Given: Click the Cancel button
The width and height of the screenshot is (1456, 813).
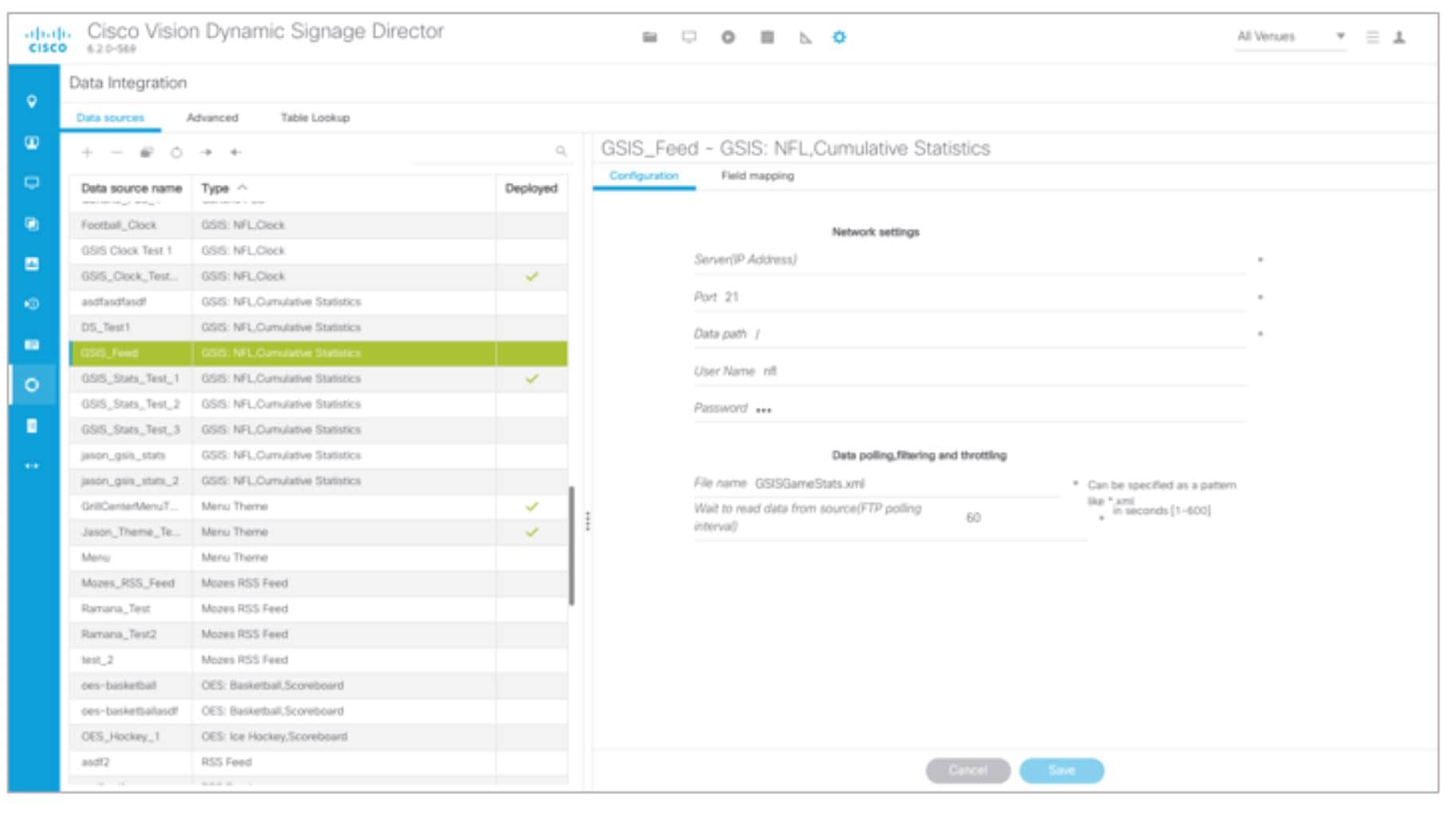Looking at the screenshot, I should [968, 771].
